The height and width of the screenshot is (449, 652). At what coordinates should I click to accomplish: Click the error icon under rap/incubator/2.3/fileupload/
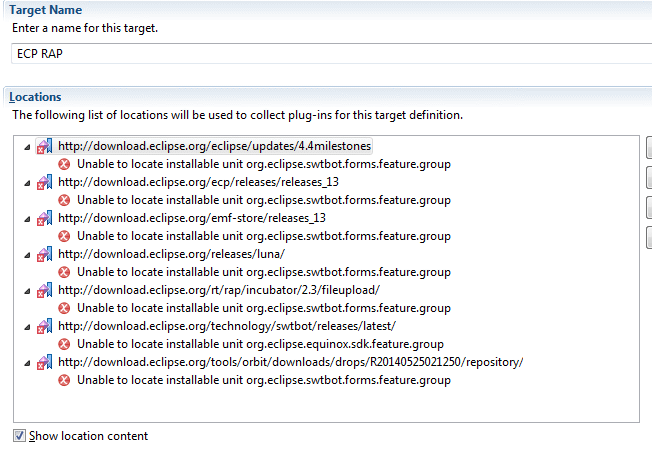[x=64, y=308]
